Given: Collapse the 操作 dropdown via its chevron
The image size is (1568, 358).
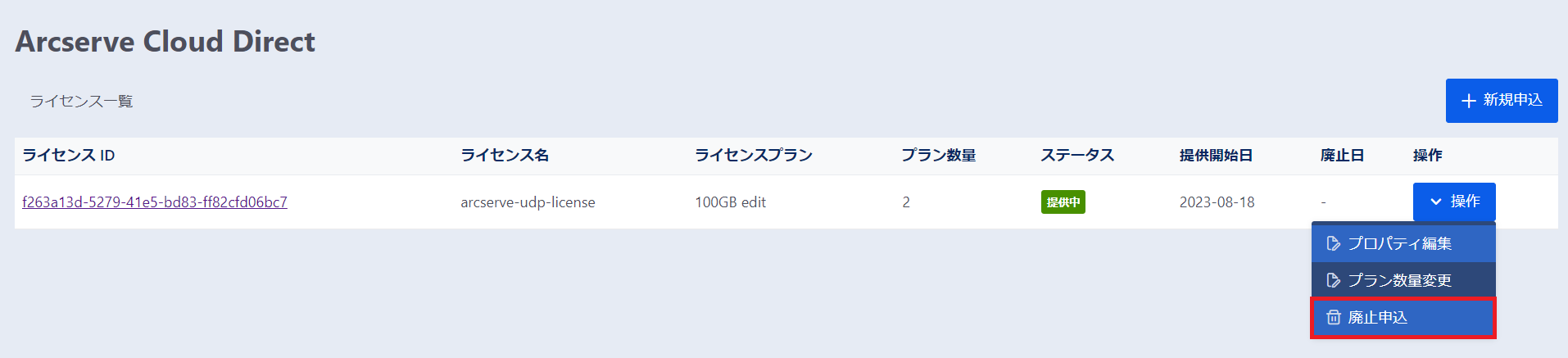Looking at the screenshot, I should 1436,202.
